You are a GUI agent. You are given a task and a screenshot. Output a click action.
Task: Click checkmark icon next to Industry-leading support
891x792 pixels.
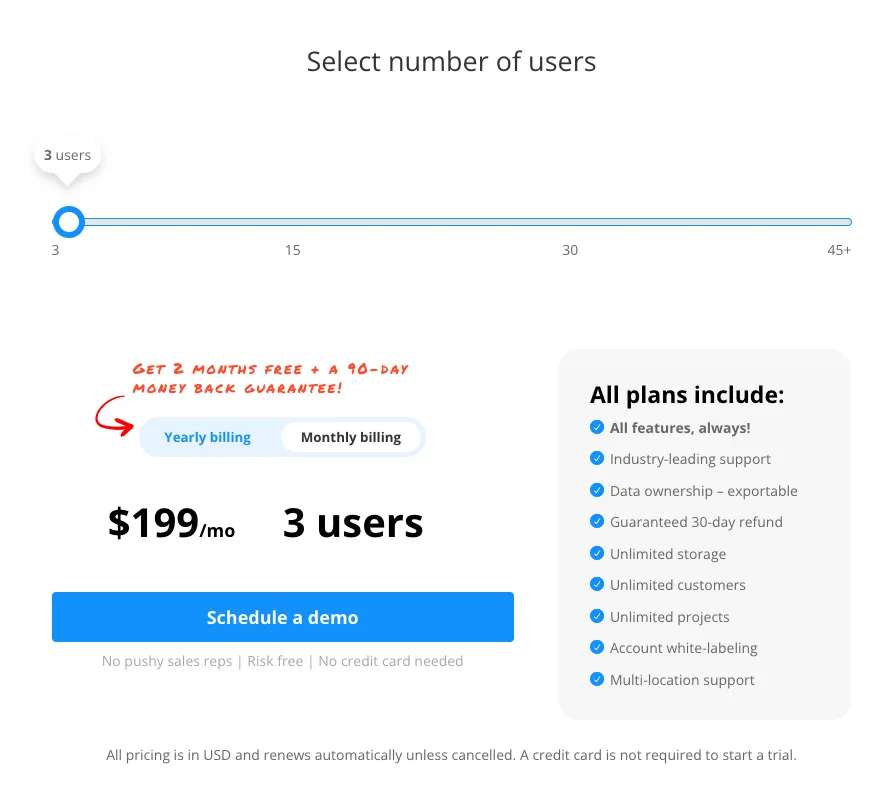(597, 459)
